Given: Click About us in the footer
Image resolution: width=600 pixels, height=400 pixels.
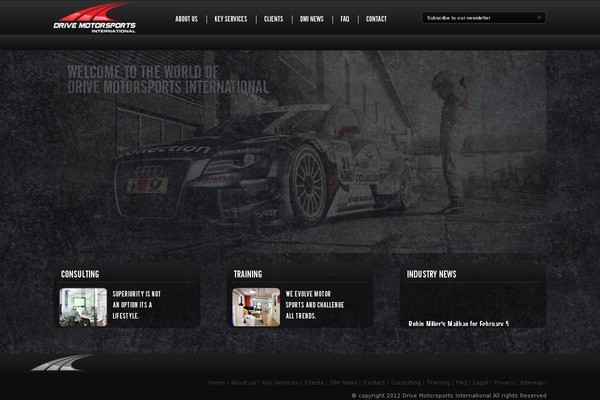Looking at the screenshot, I should point(243,382).
